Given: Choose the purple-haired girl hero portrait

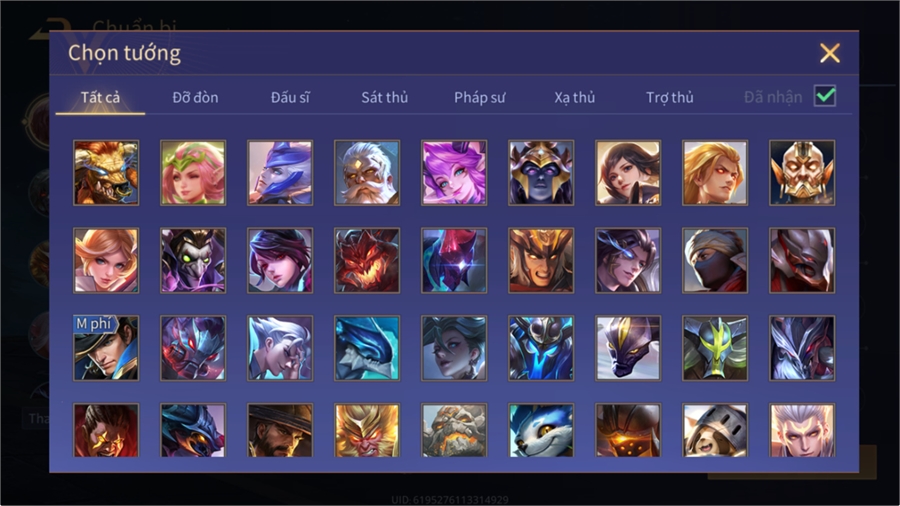Looking at the screenshot, I should click(x=454, y=173).
